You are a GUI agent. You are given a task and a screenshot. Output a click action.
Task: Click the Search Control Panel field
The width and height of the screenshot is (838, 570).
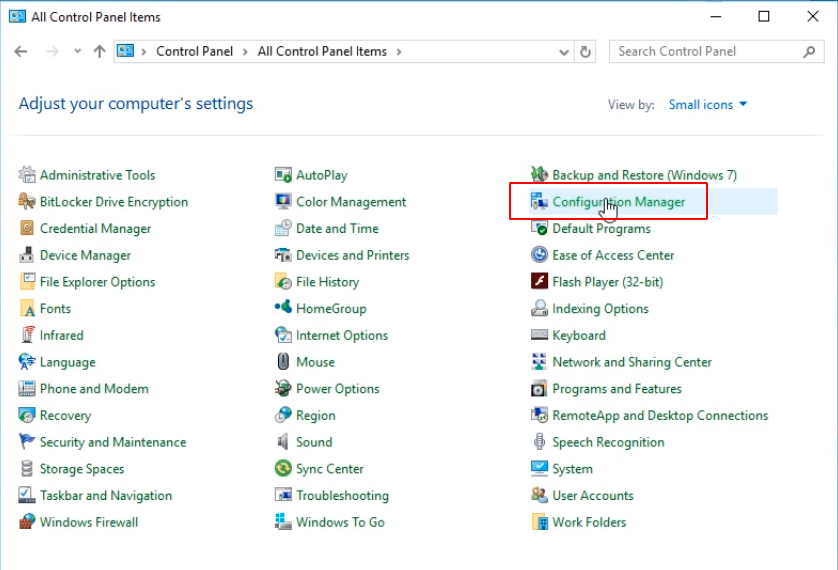point(717,52)
